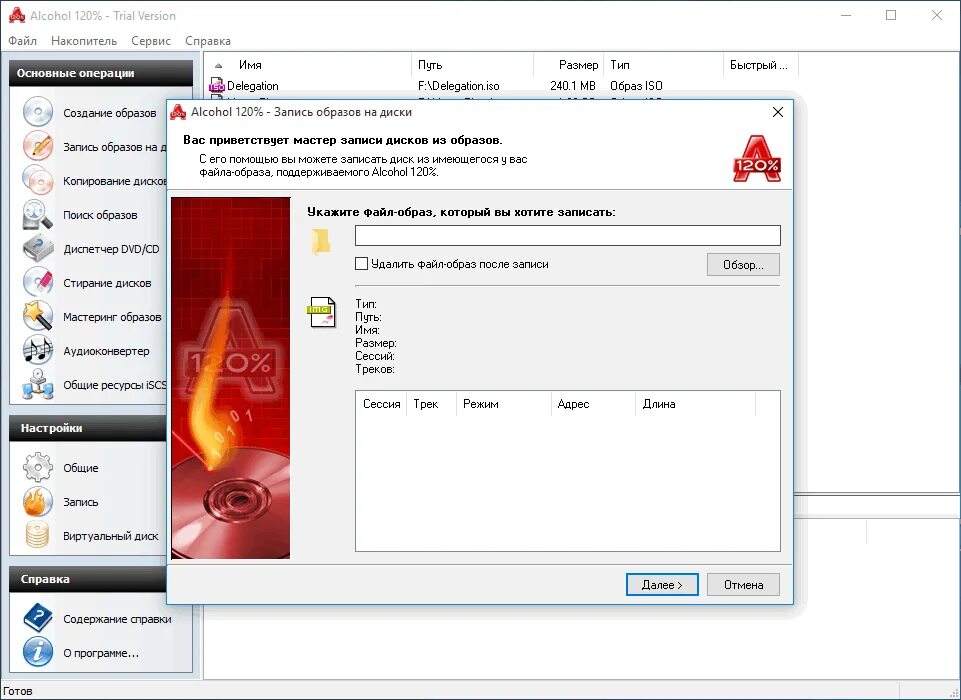The width and height of the screenshot is (961, 700).
Task: Click the Адрес column header in dialog
Action: click(x=593, y=404)
